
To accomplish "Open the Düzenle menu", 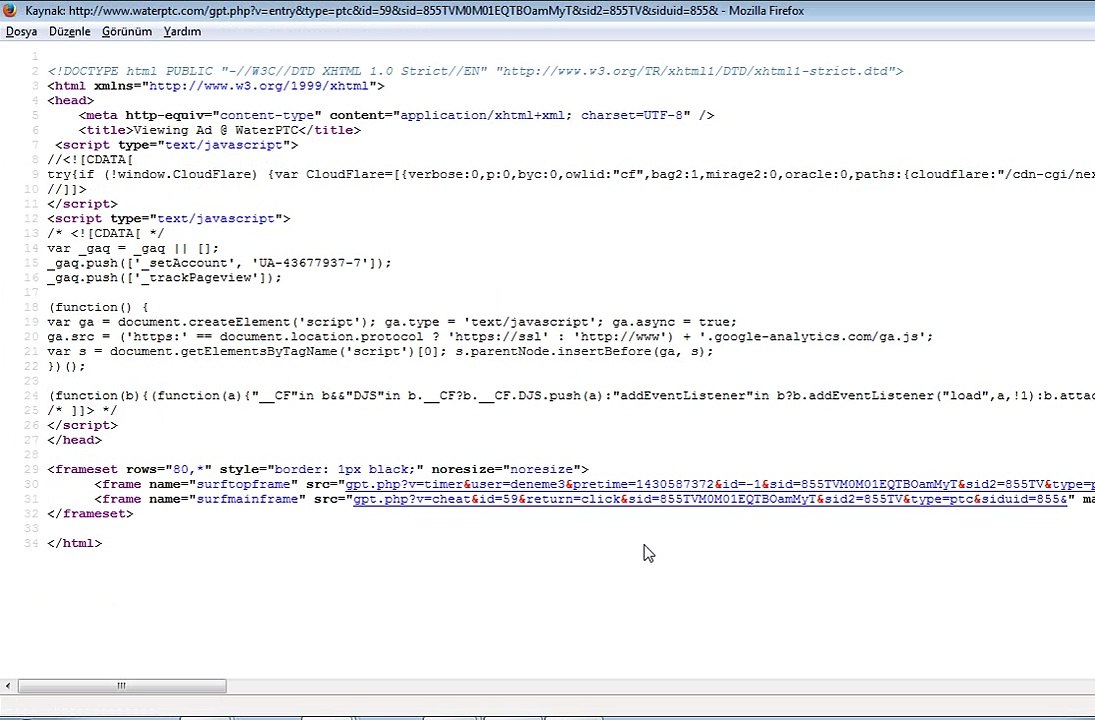I will coord(70,31).
